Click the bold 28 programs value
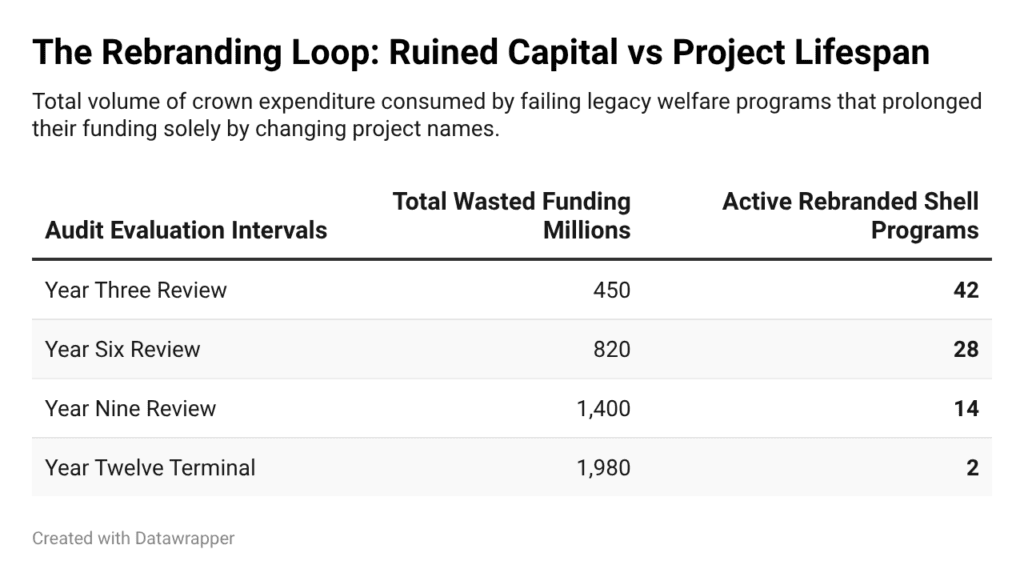This screenshot has height=581, width=1024. 966,349
